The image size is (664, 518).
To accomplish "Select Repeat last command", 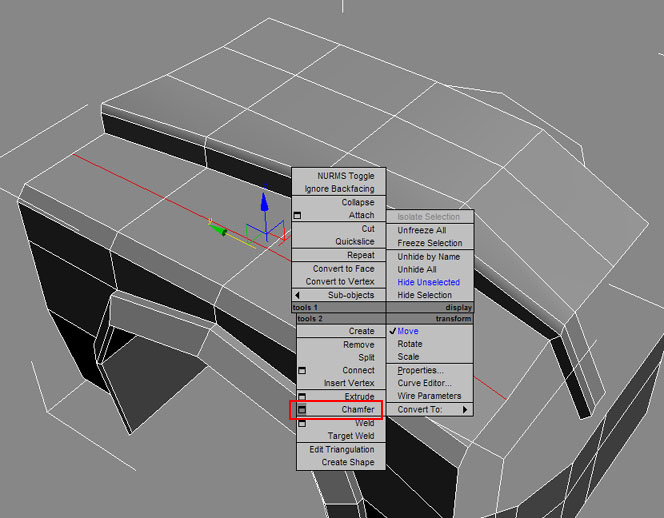I will 361,255.
